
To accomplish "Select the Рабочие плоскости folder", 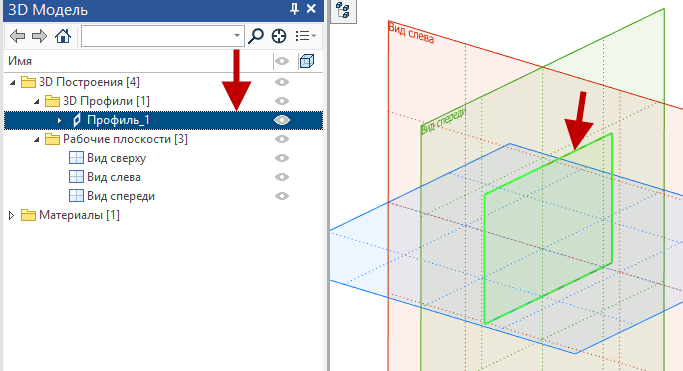I will pyautogui.click(x=125, y=139).
